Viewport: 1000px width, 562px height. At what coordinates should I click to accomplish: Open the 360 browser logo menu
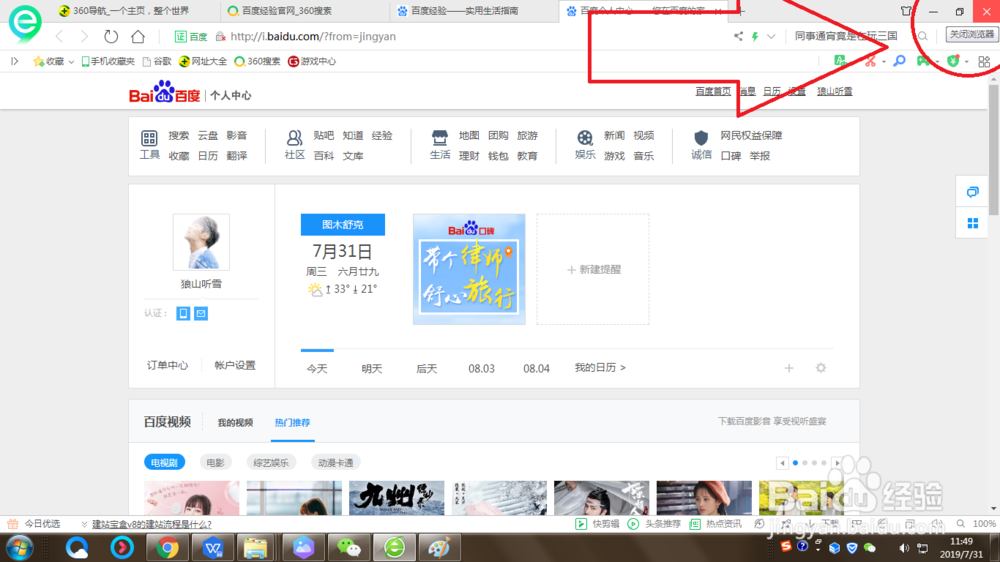coord(24,22)
